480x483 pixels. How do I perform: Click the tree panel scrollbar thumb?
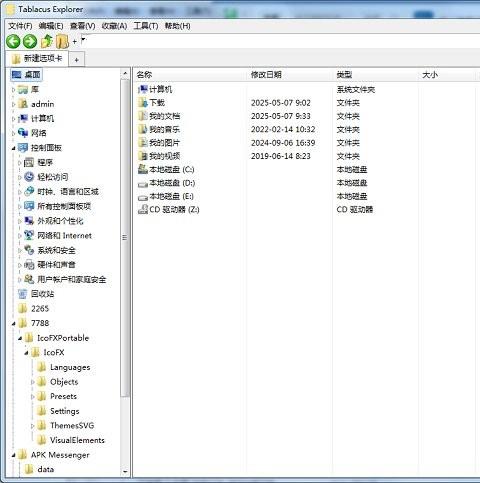pos(125,238)
